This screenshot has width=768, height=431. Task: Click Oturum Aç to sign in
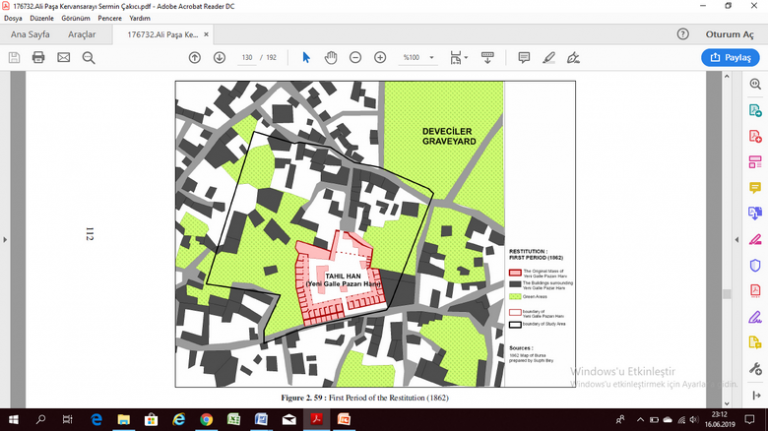(x=728, y=34)
